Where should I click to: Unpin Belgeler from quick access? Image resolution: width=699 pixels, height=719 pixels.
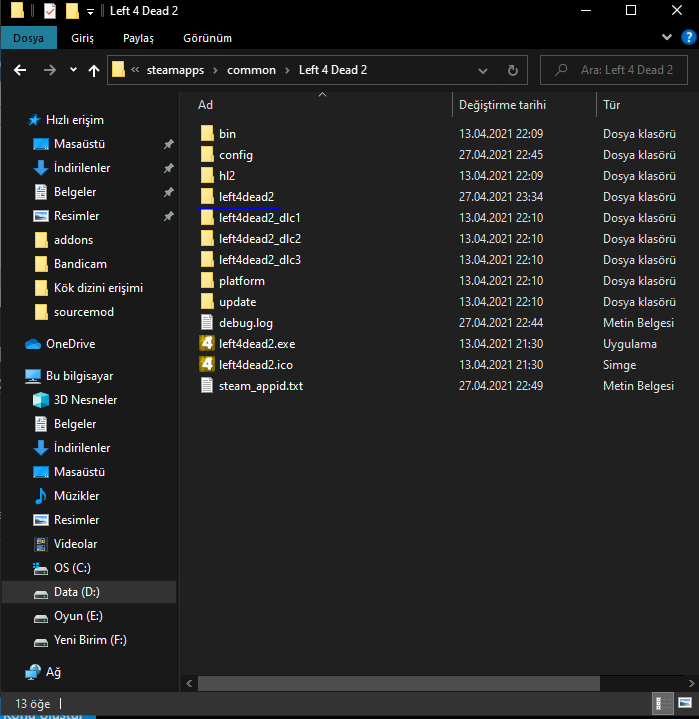[x=168, y=192]
